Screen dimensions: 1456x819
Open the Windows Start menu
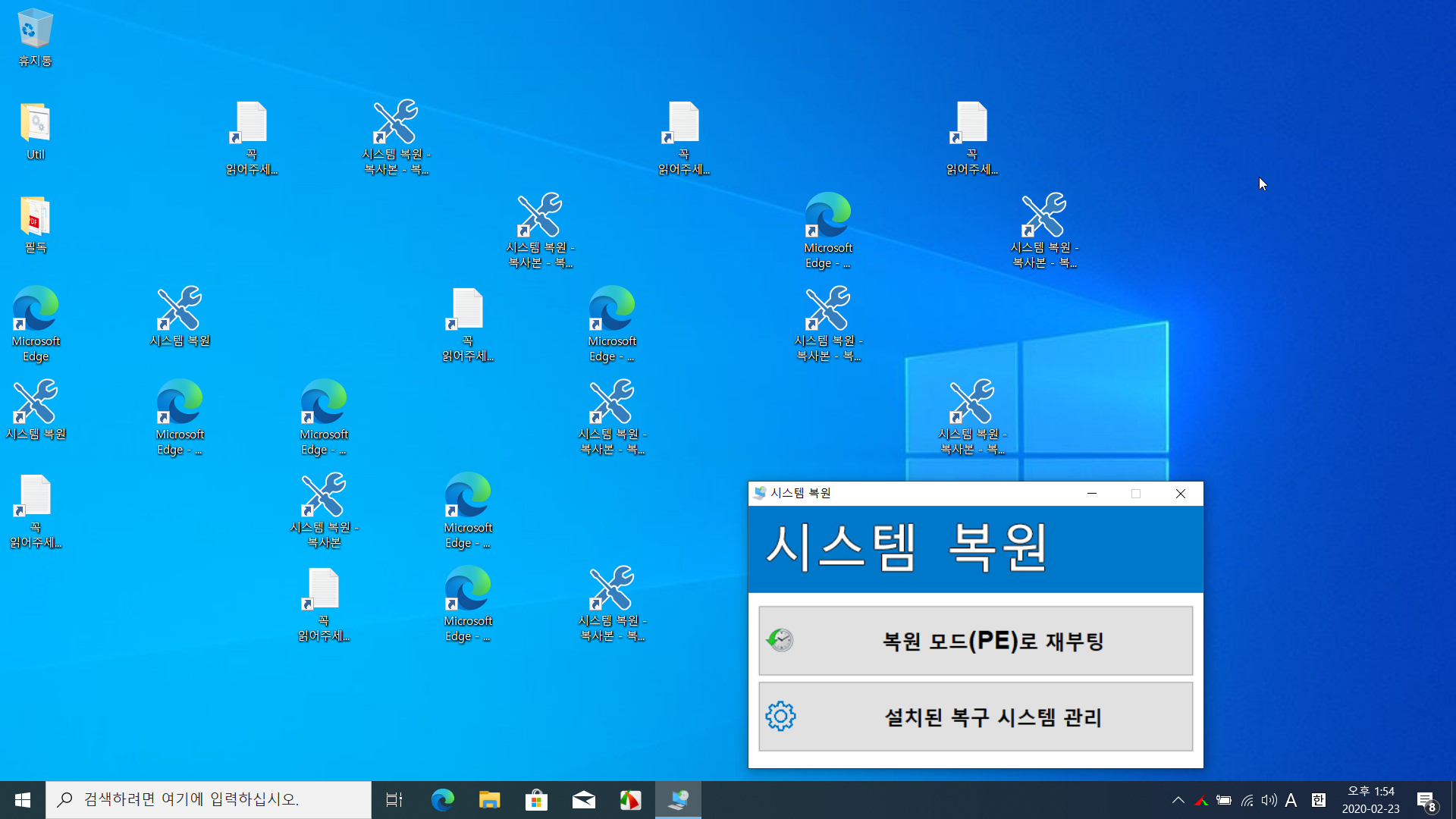pos(23,800)
